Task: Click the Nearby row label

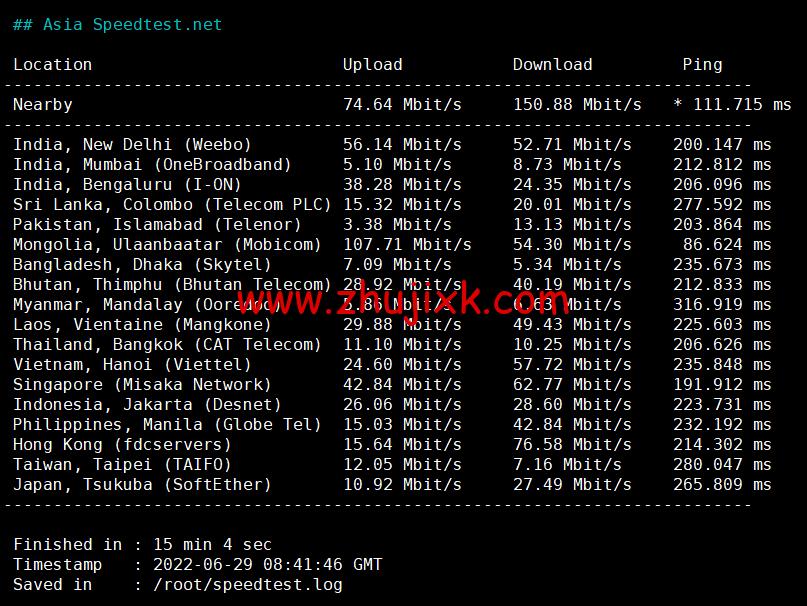Action: 43,105
